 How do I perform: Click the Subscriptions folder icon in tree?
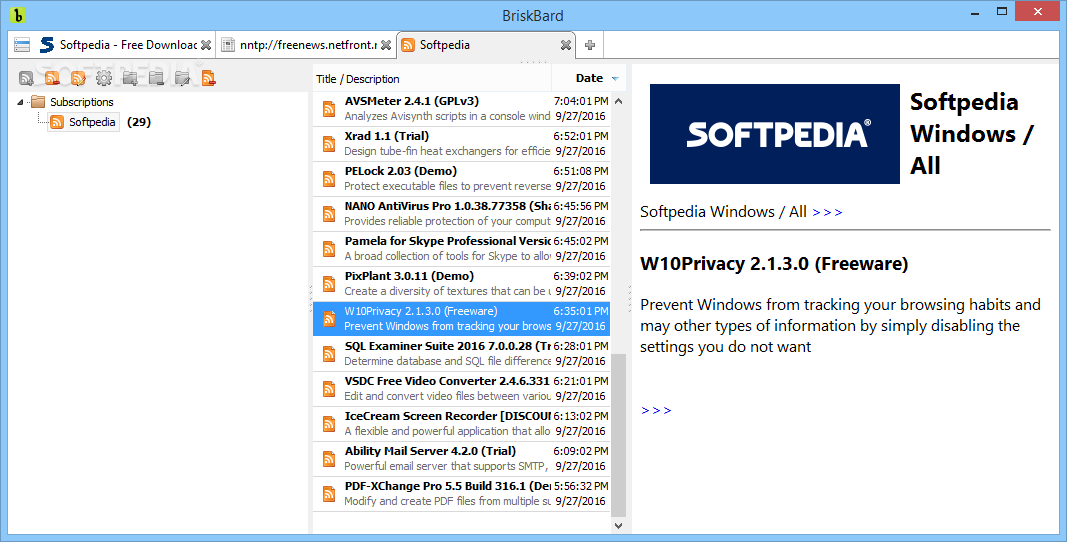[37, 102]
